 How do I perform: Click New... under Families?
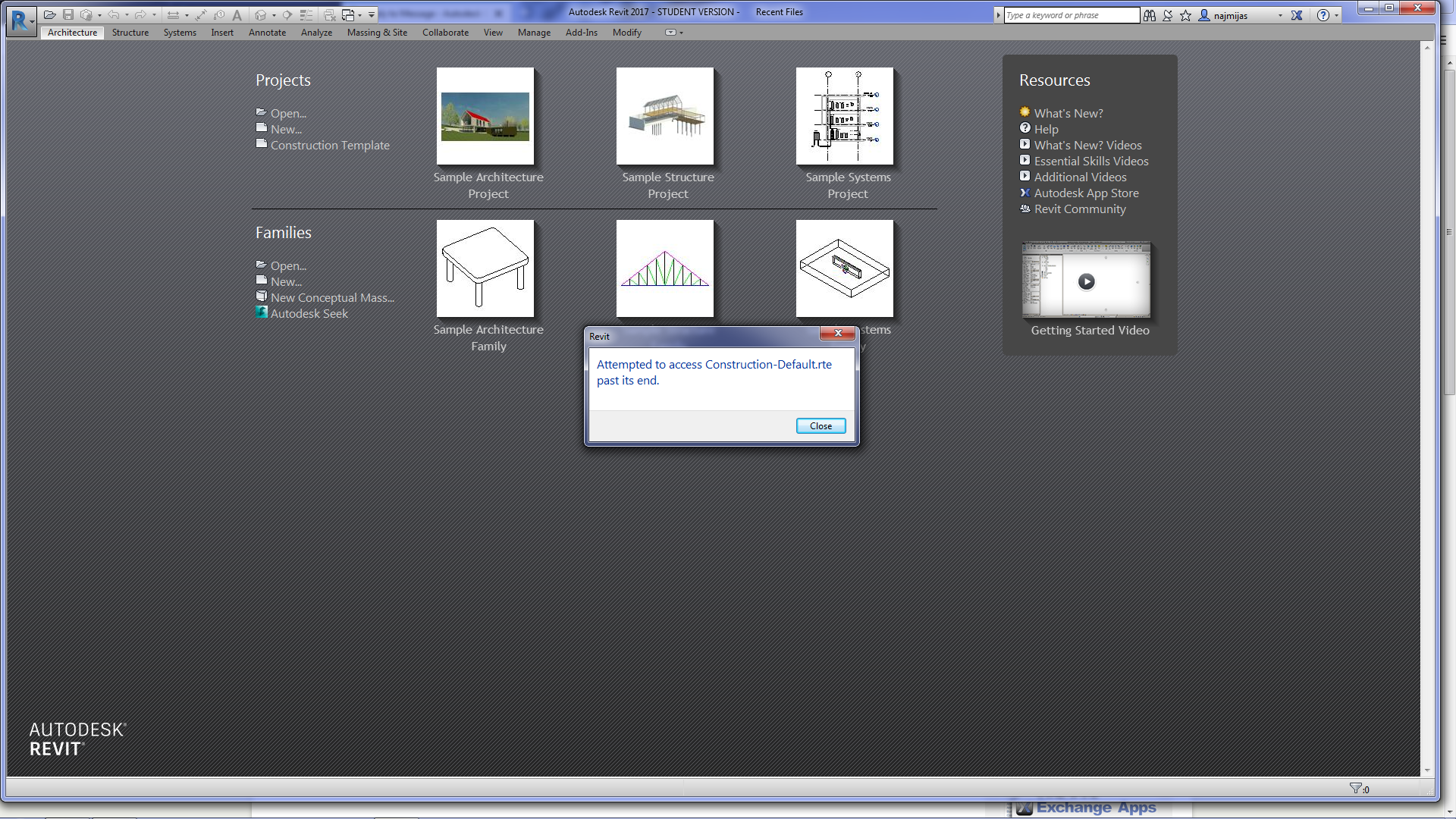point(286,281)
